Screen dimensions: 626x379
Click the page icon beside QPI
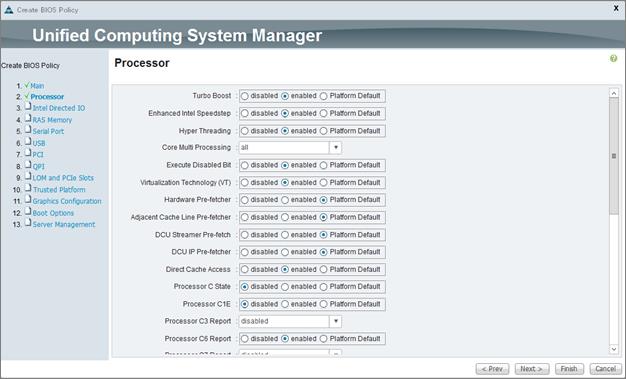28,164
